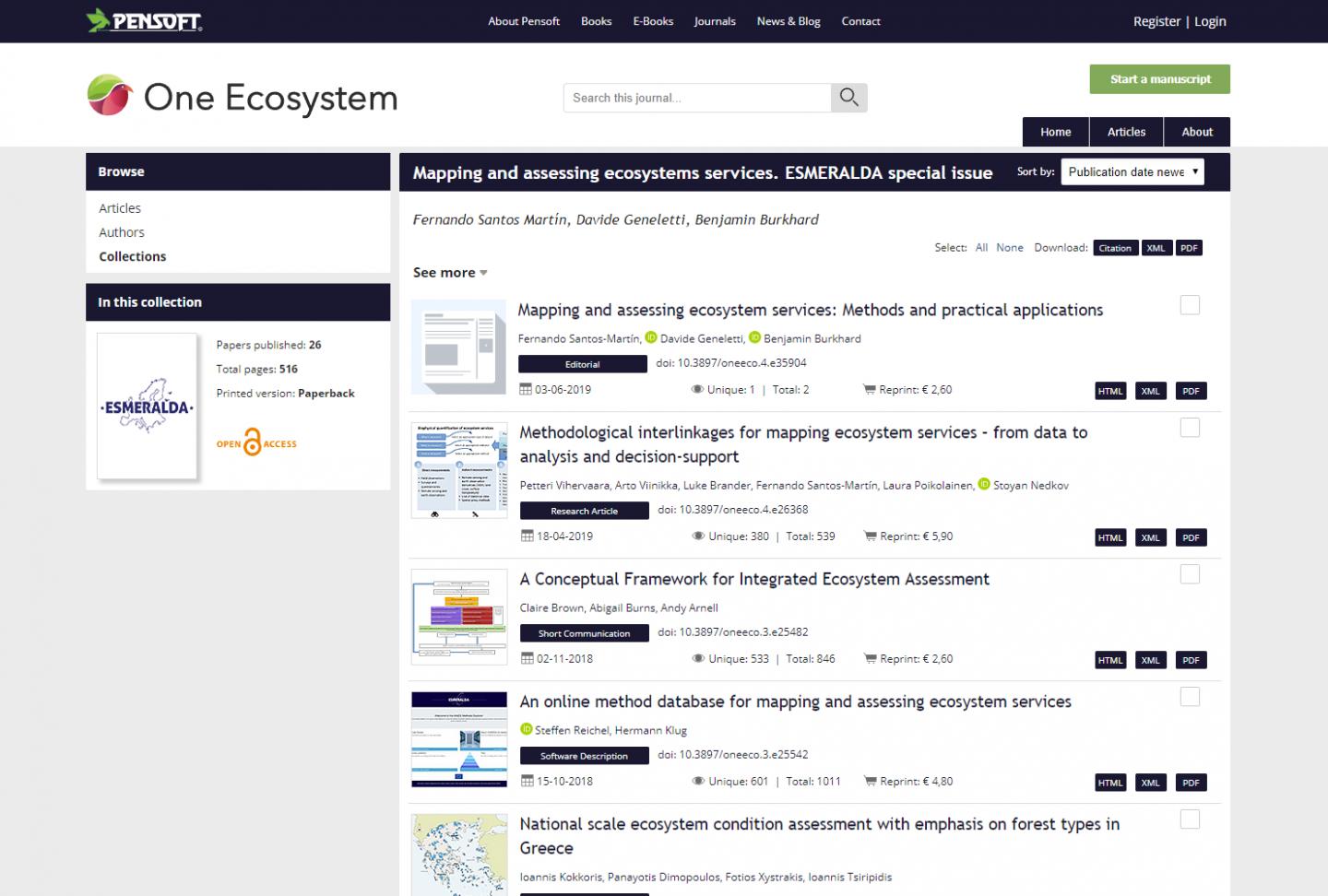Viewport: 1328px width, 896px height.
Task: Click the Search this journal field
Action: [x=697, y=98]
